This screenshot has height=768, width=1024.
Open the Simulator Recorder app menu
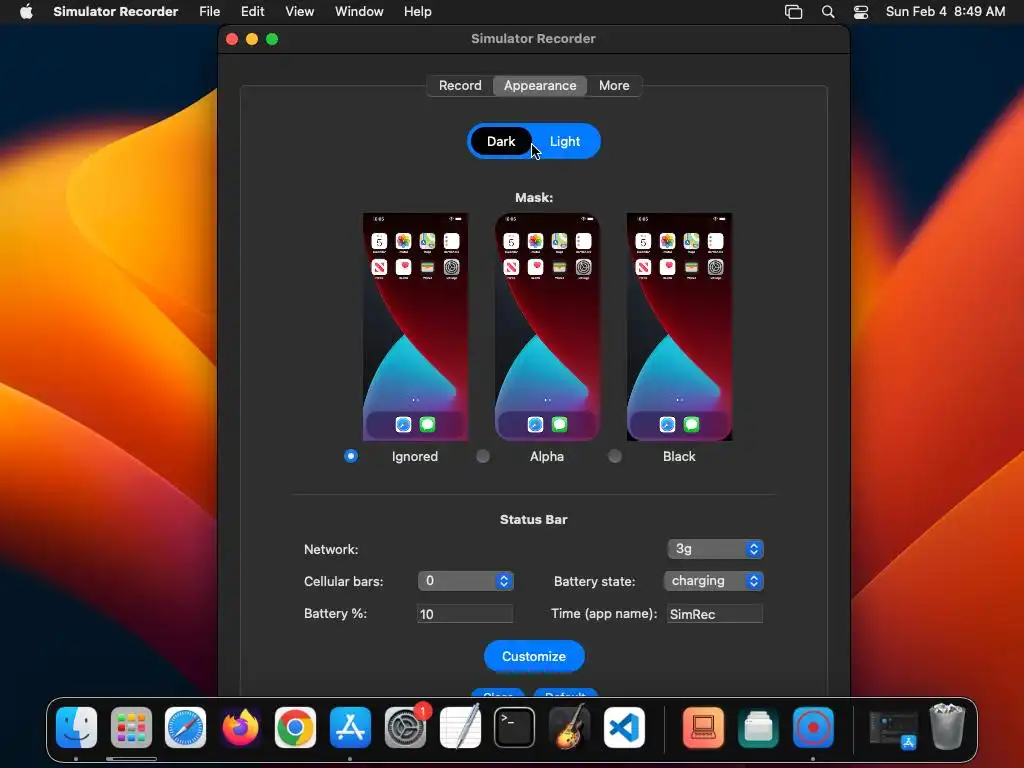116,12
